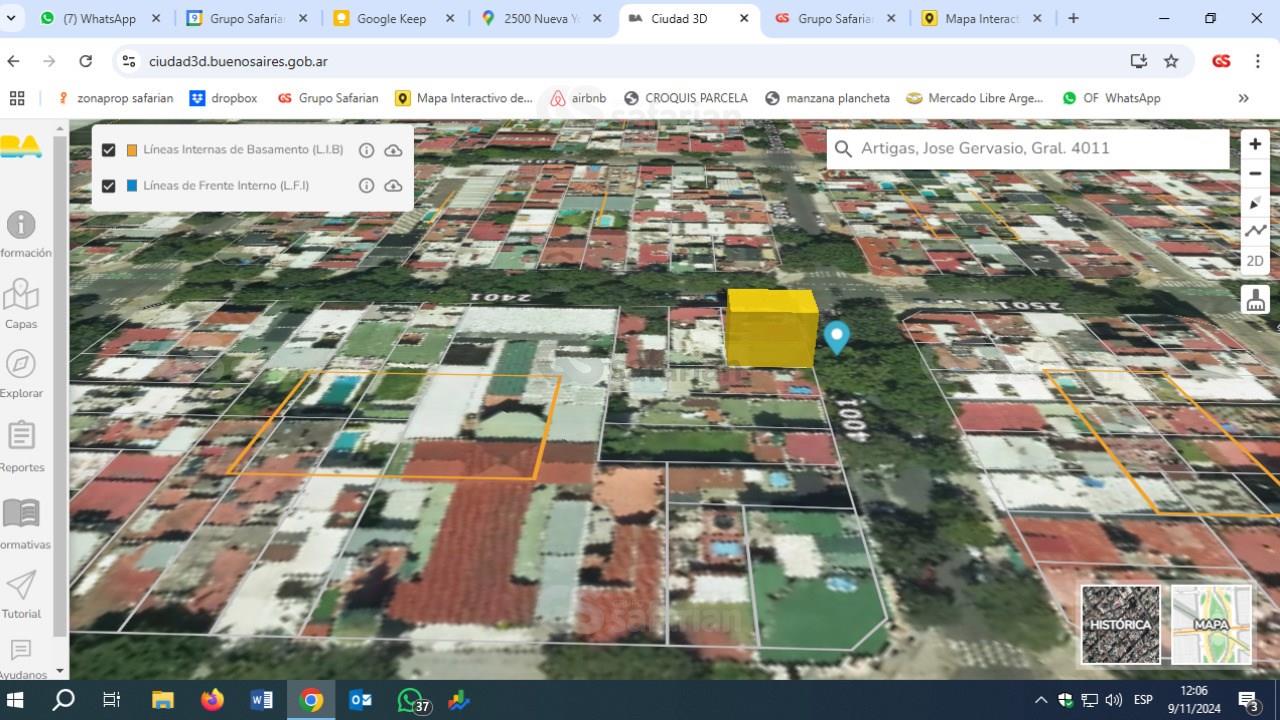
Task: Open the Chrome apps grid icon
Action: click(x=17, y=98)
